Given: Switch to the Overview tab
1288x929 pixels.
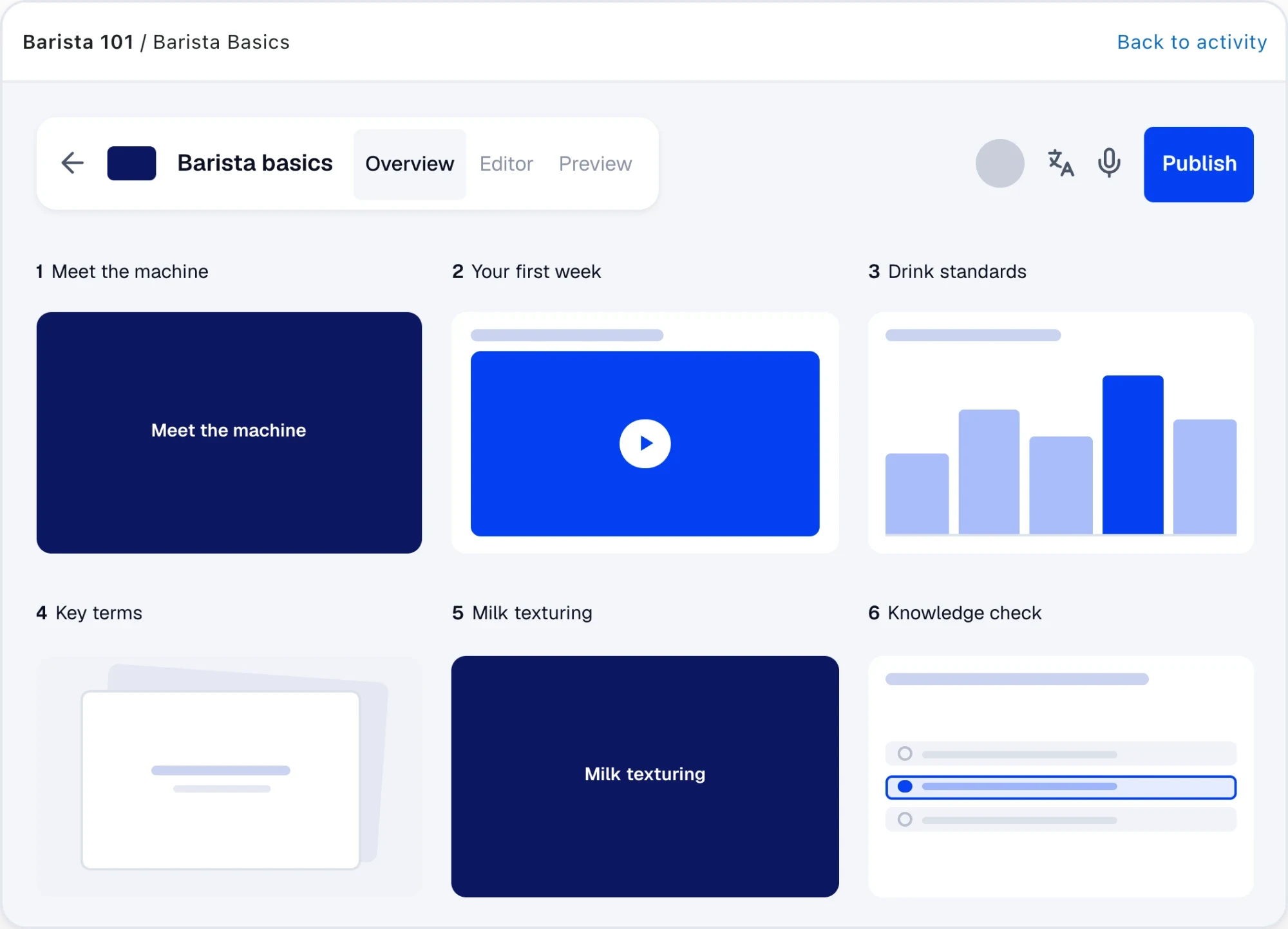Looking at the screenshot, I should coord(410,164).
